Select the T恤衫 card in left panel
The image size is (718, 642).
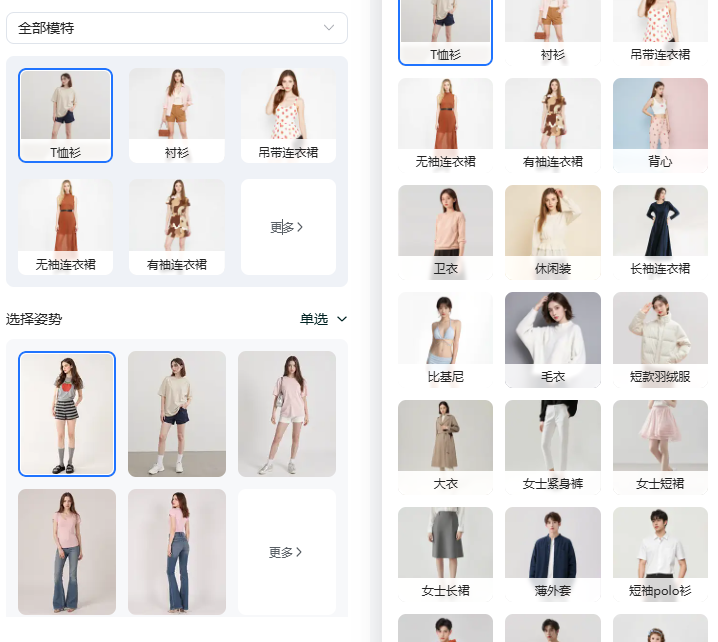(65, 115)
